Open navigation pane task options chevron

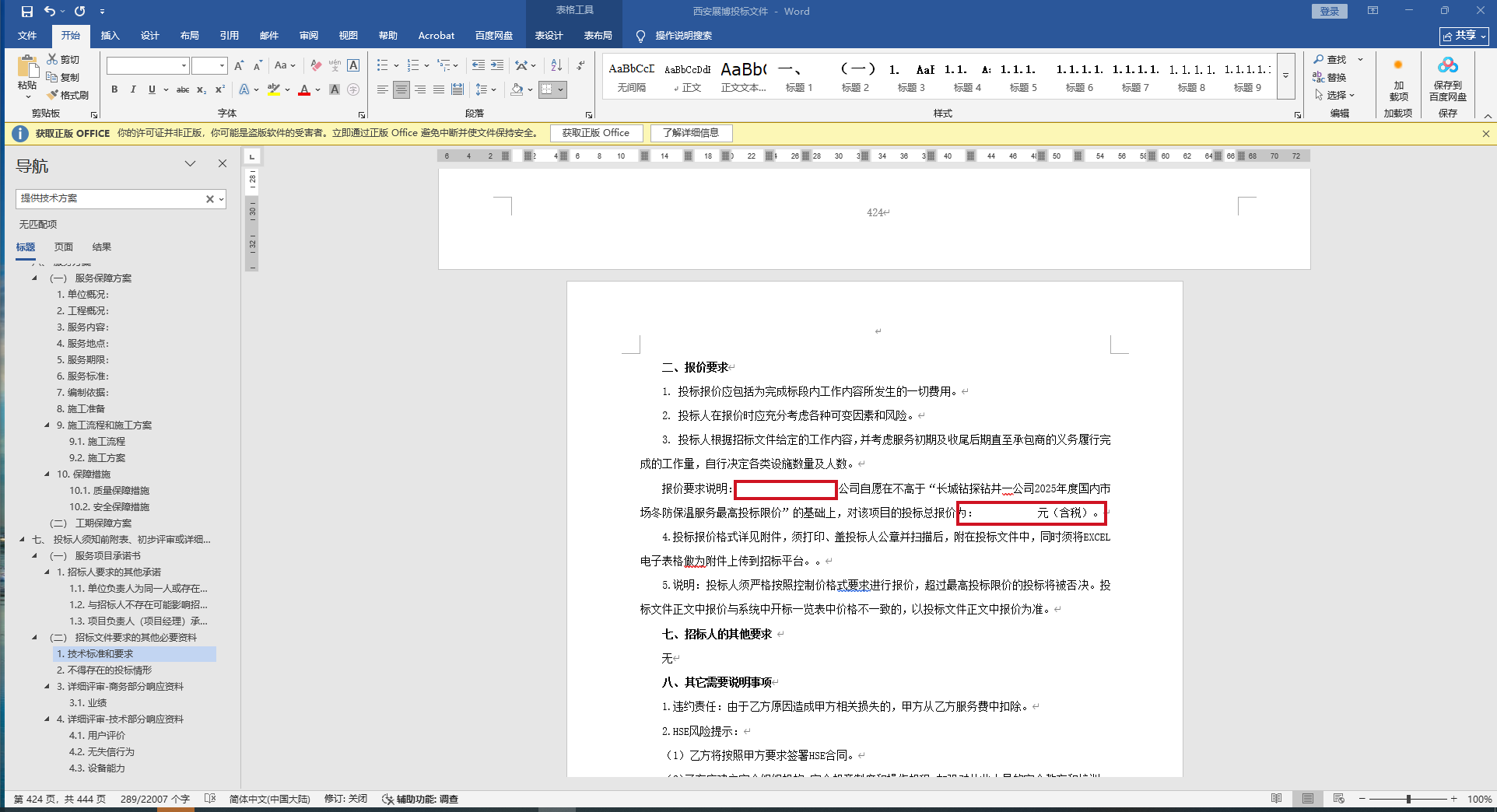click(190, 163)
